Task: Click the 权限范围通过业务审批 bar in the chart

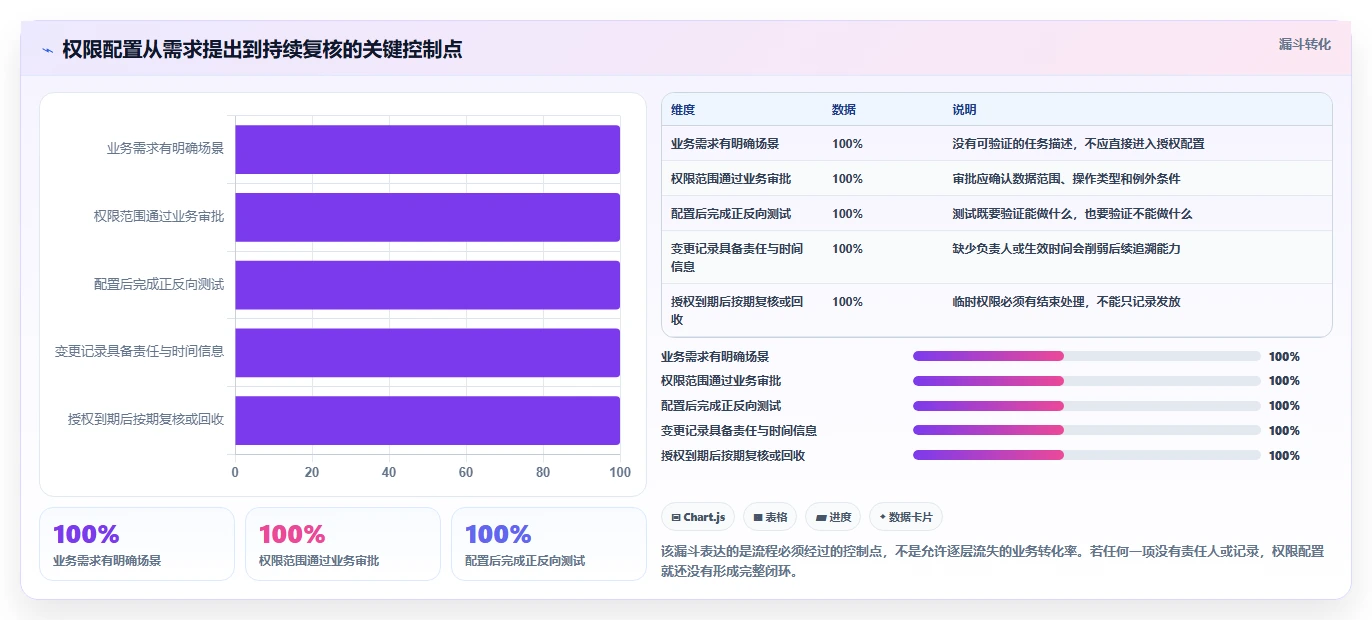Action: (428, 217)
